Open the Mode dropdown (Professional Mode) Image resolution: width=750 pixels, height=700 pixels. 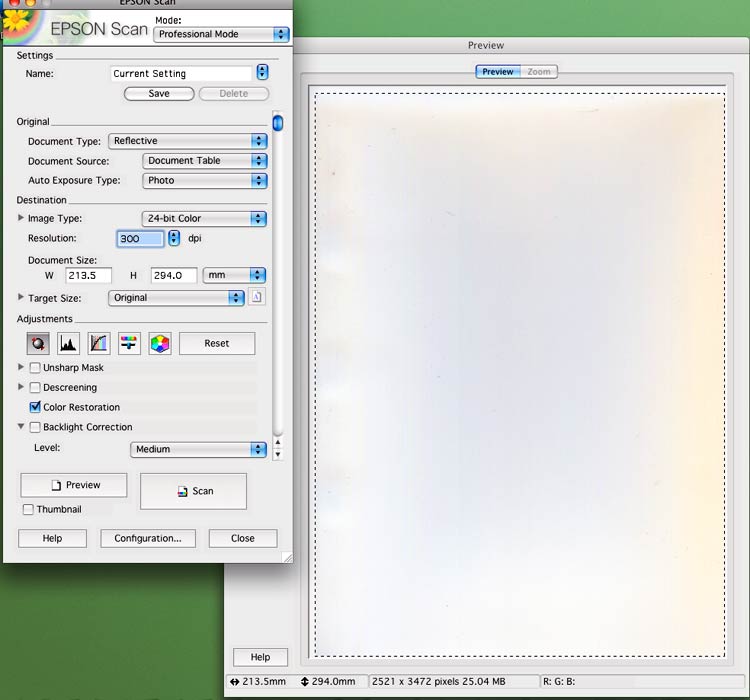tap(221, 34)
